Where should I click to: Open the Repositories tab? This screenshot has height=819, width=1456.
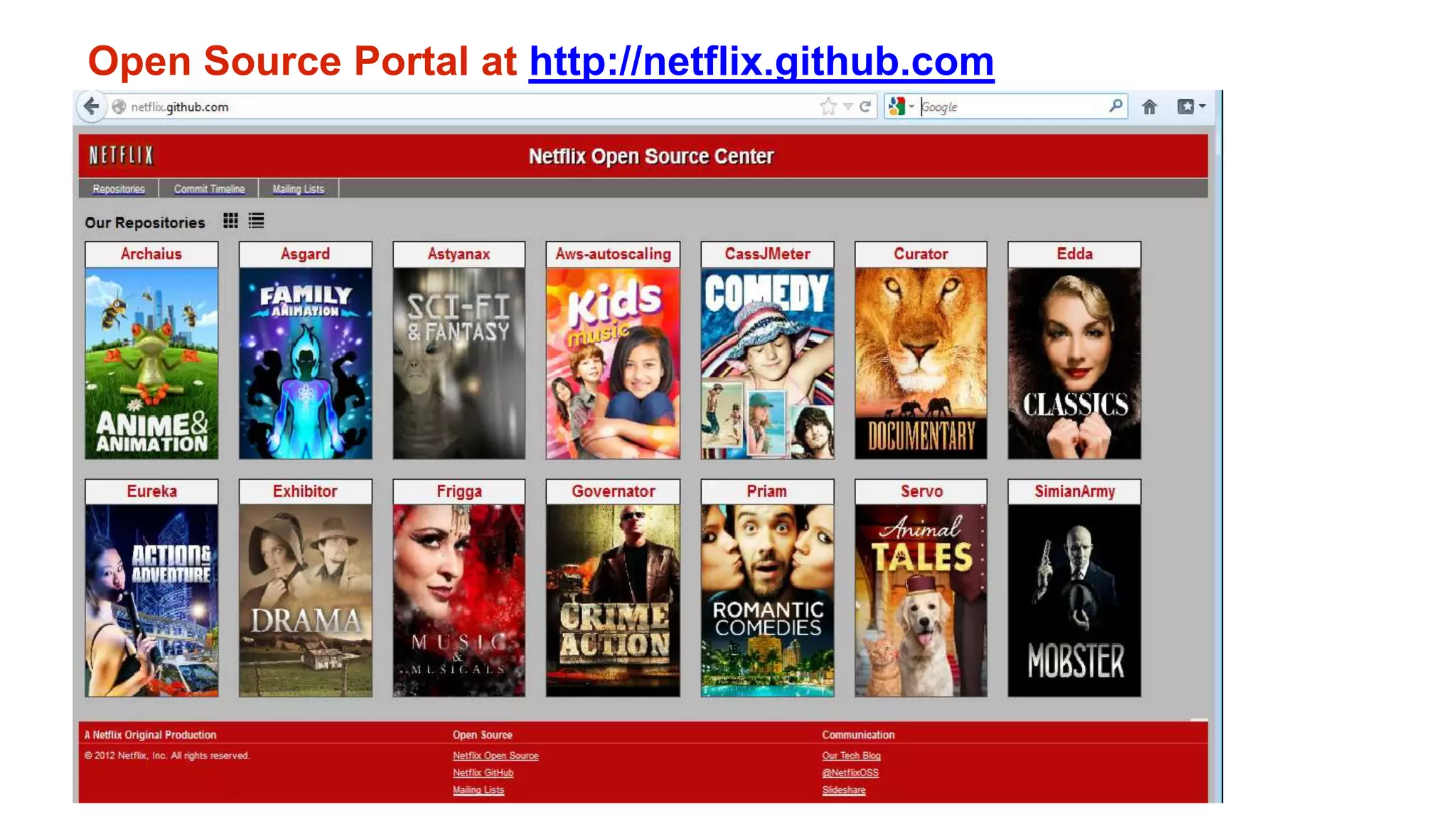(119, 188)
